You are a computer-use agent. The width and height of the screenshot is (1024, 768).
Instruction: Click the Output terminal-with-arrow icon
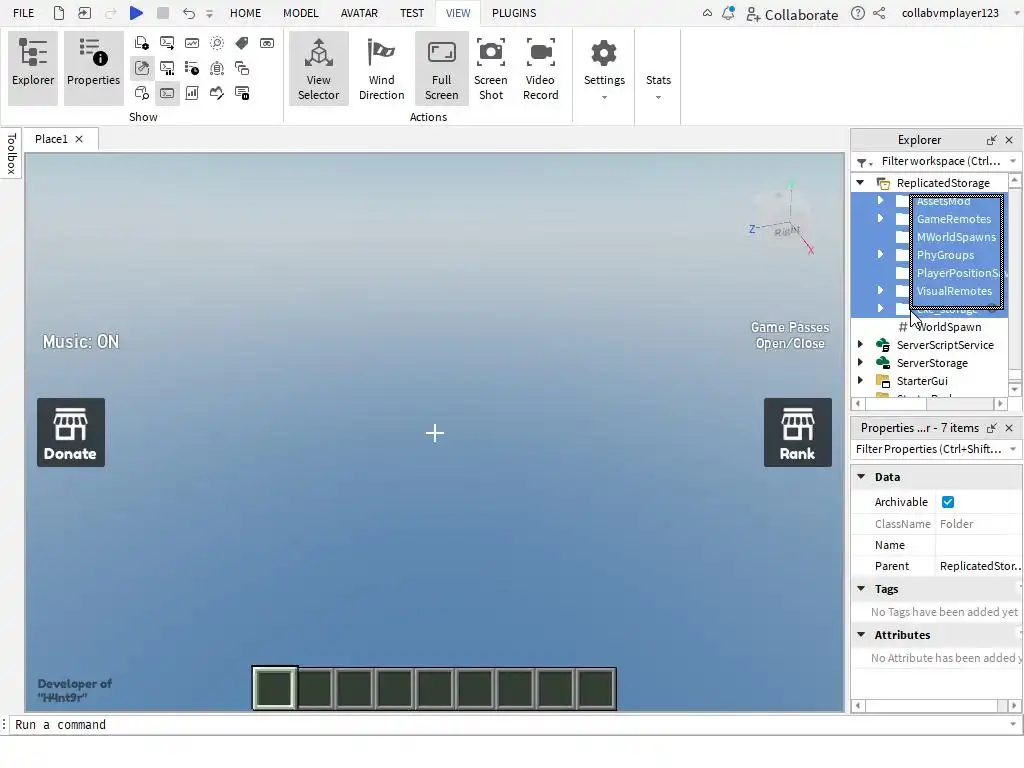tap(167, 43)
